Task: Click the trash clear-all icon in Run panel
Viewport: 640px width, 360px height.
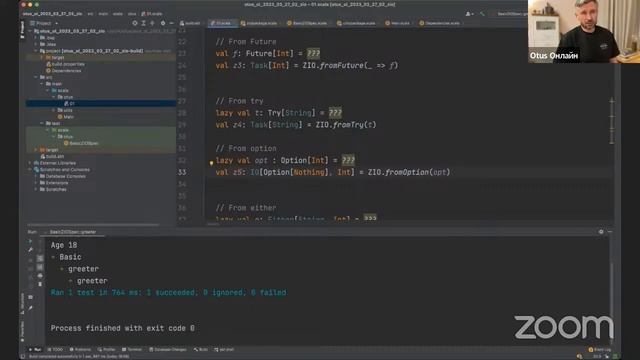Action: (x=40, y=284)
